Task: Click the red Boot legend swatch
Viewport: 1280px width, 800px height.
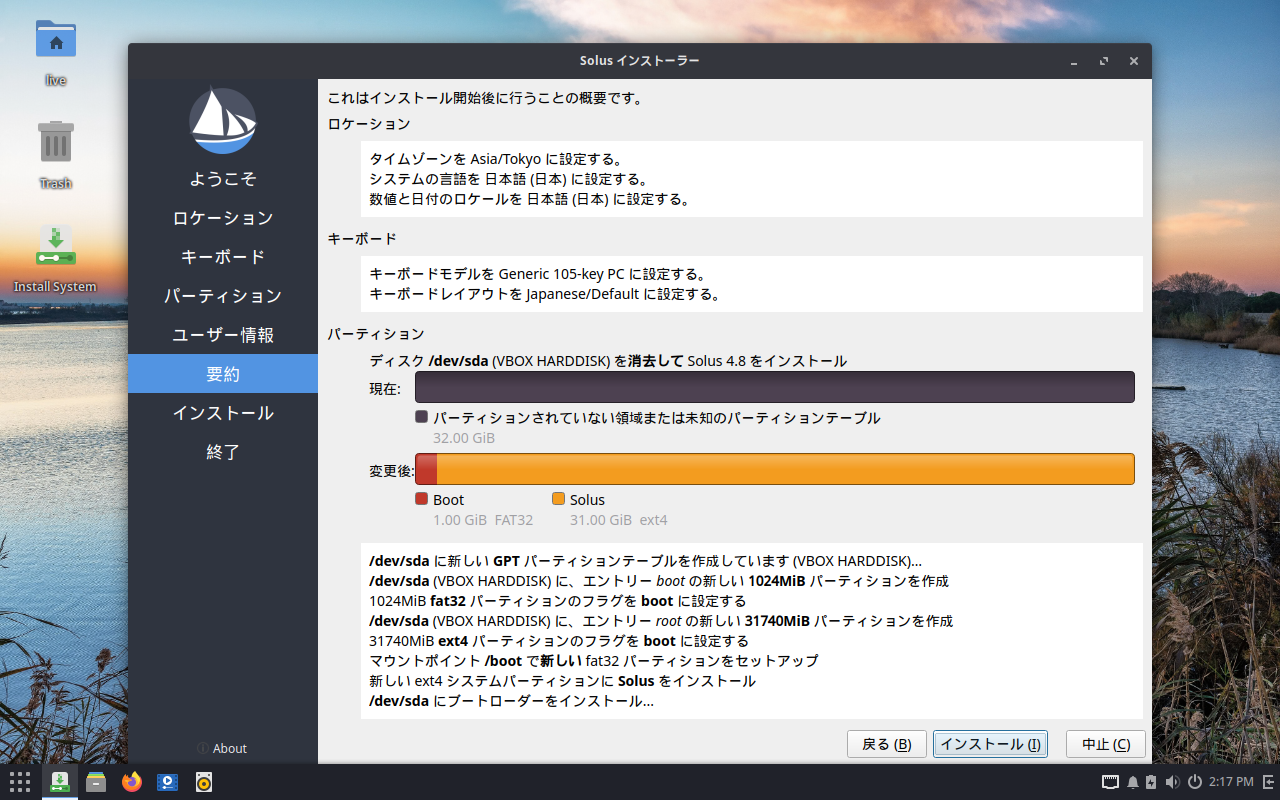Action: coord(422,499)
